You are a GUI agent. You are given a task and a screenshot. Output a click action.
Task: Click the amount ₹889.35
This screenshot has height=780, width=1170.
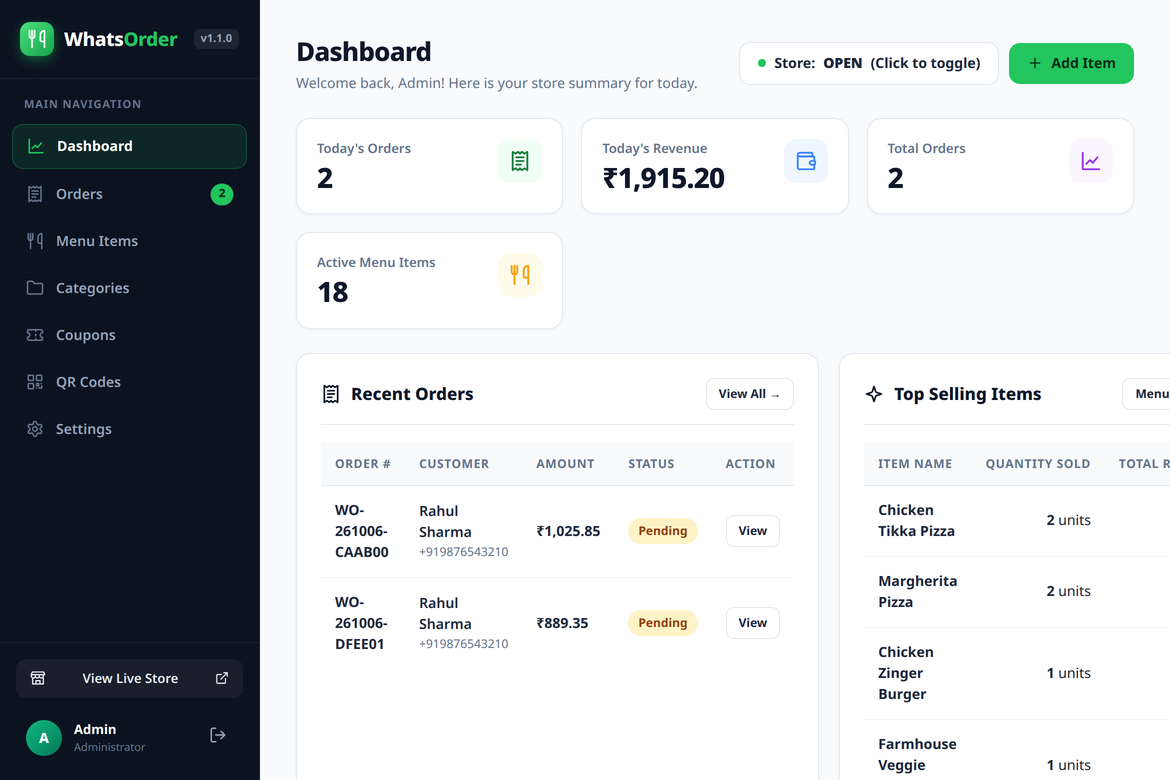[x=562, y=623]
